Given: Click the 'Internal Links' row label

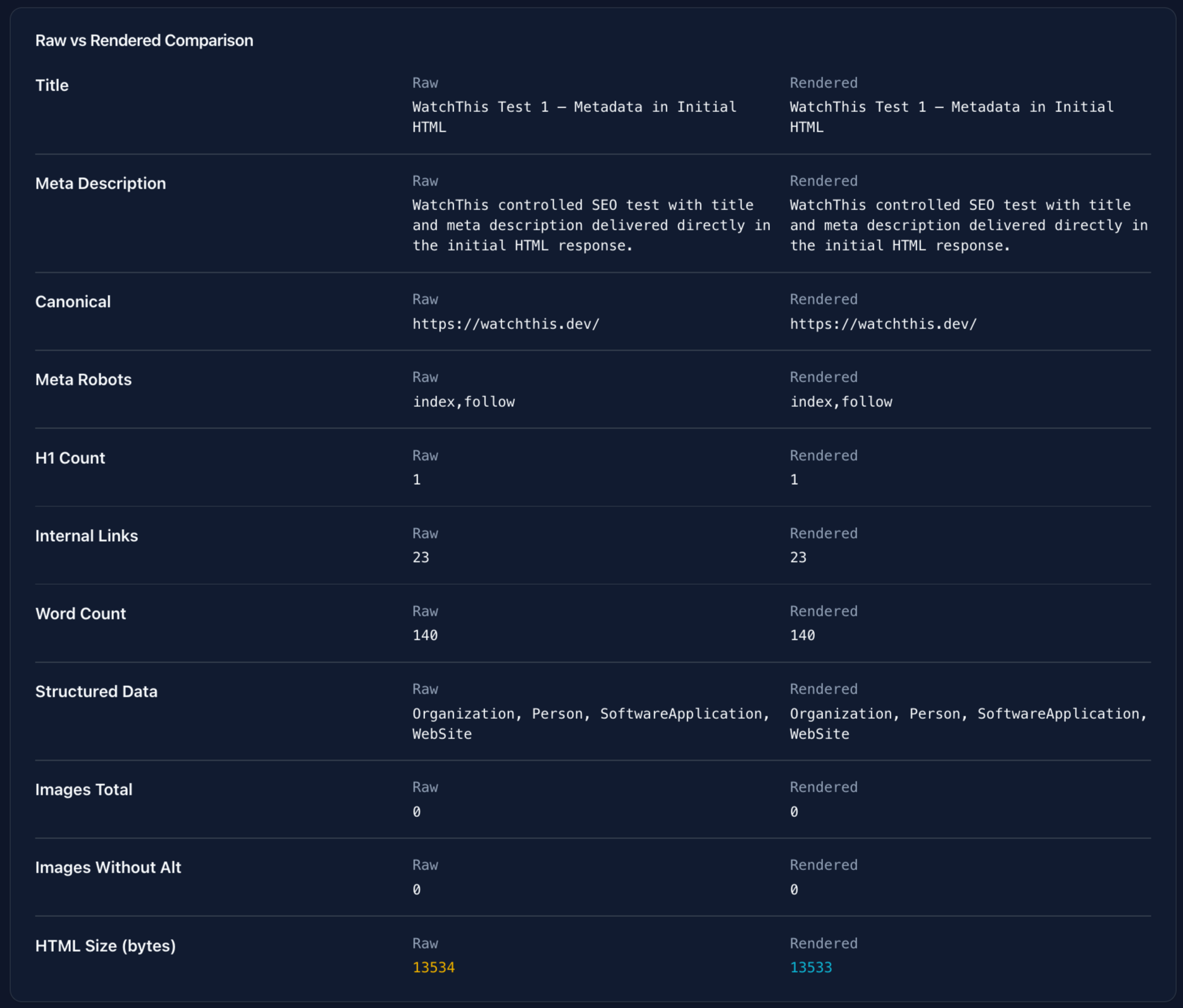Looking at the screenshot, I should click(x=87, y=536).
